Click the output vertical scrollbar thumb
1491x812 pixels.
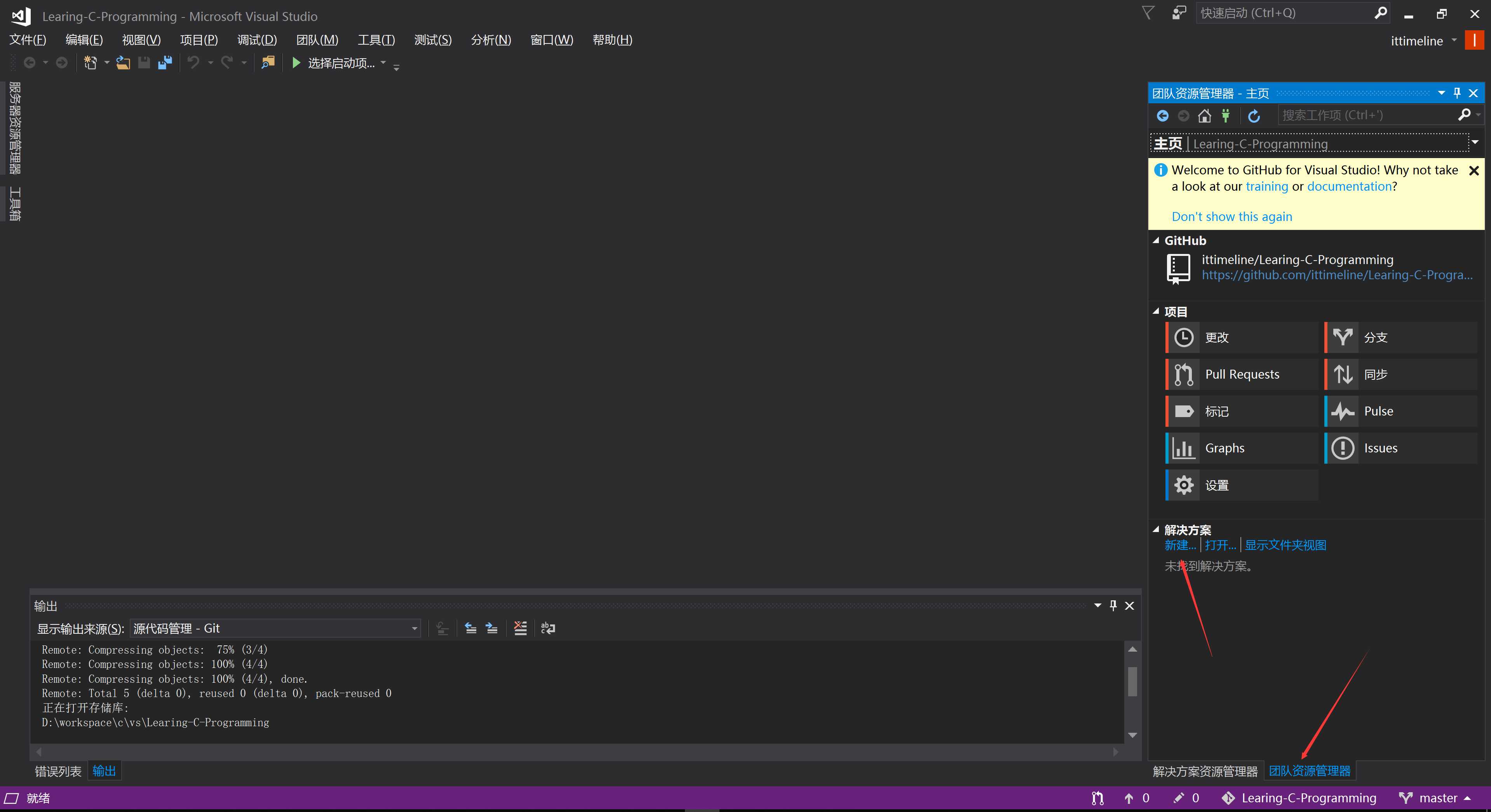(1133, 681)
